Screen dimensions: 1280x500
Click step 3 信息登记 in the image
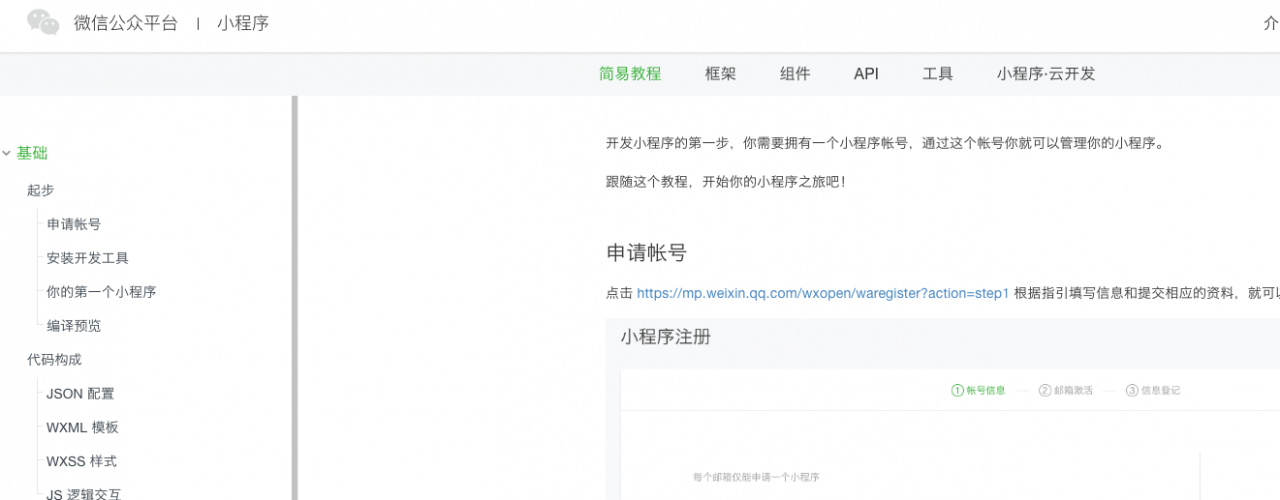(x=1153, y=390)
